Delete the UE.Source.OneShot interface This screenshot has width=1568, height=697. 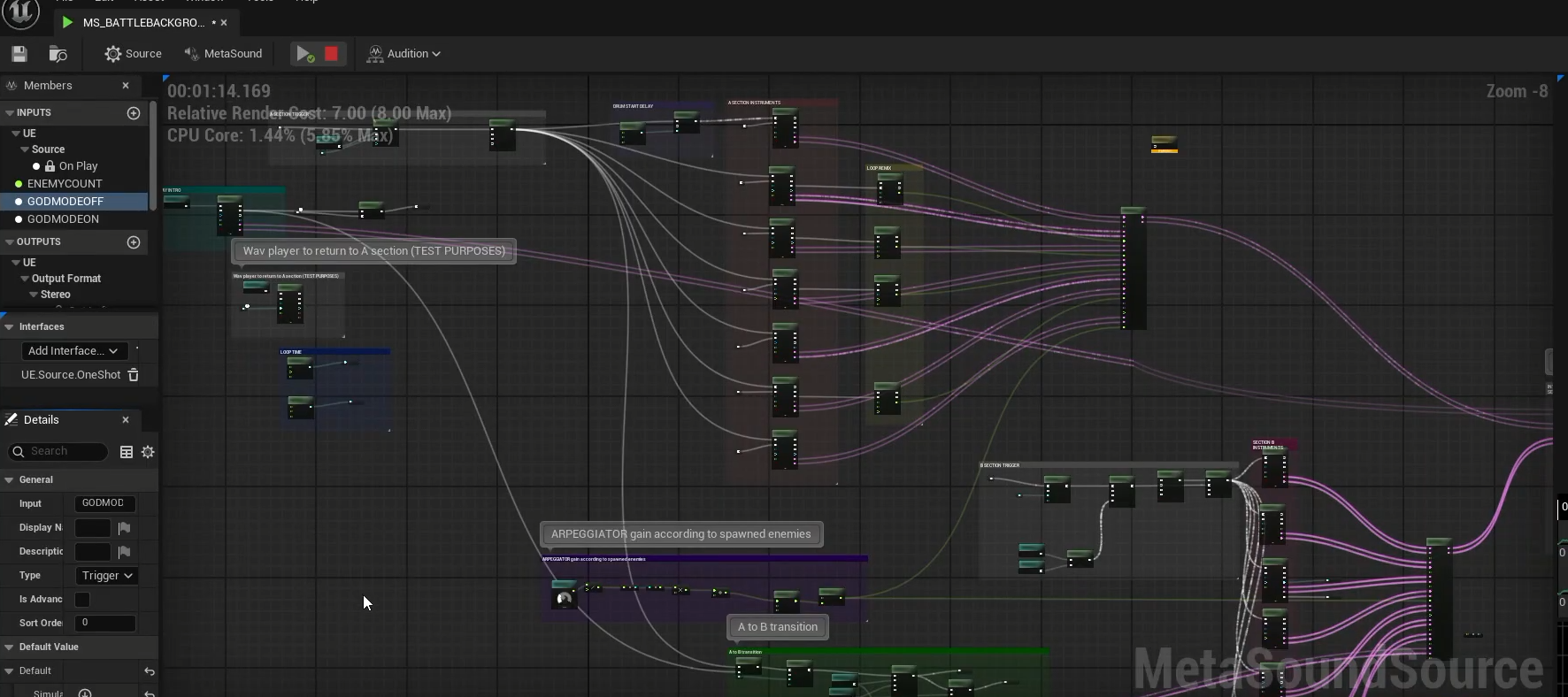[134, 375]
